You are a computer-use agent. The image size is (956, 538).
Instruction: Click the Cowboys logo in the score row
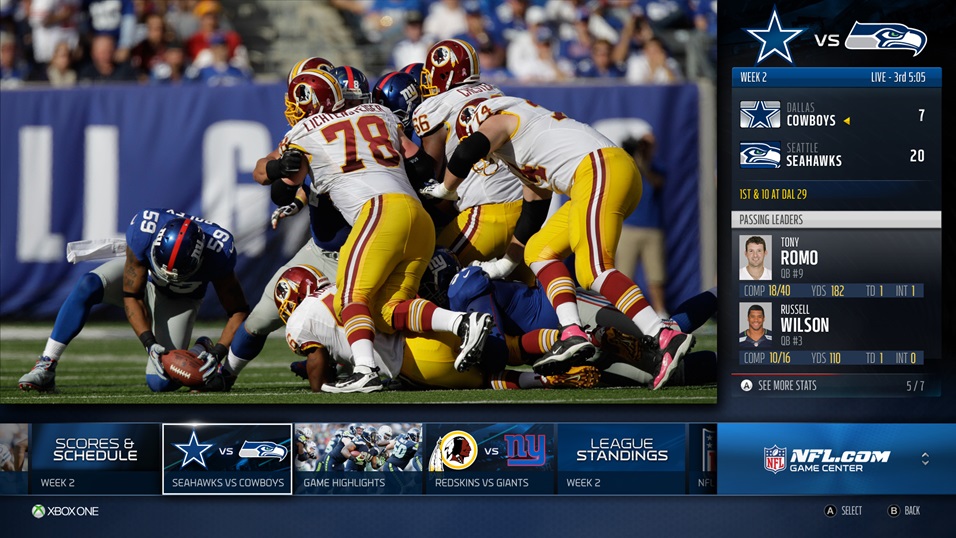pyautogui.click(x=760, y=115)
